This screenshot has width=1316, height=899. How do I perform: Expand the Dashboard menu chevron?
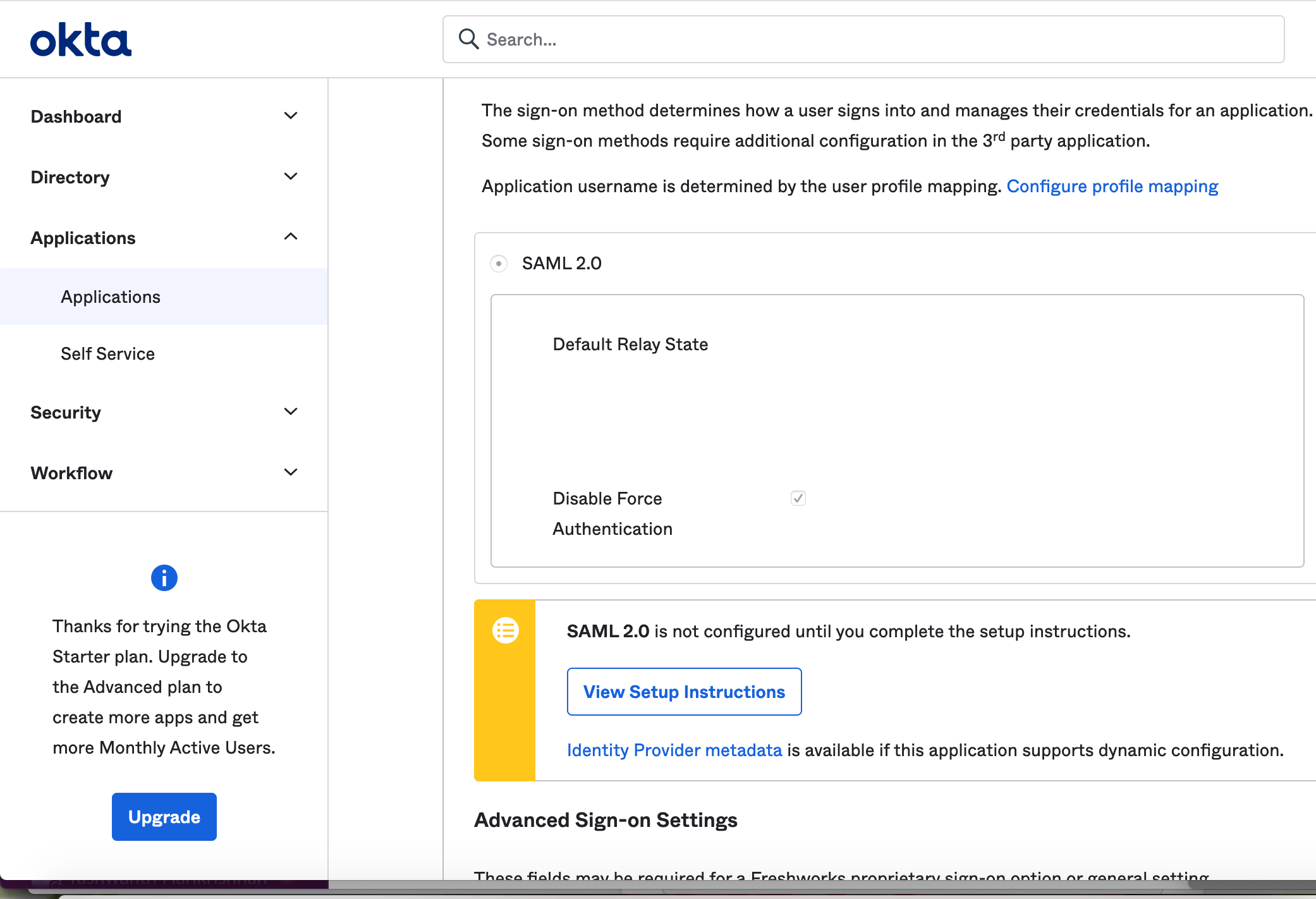(x=291, y=116)
